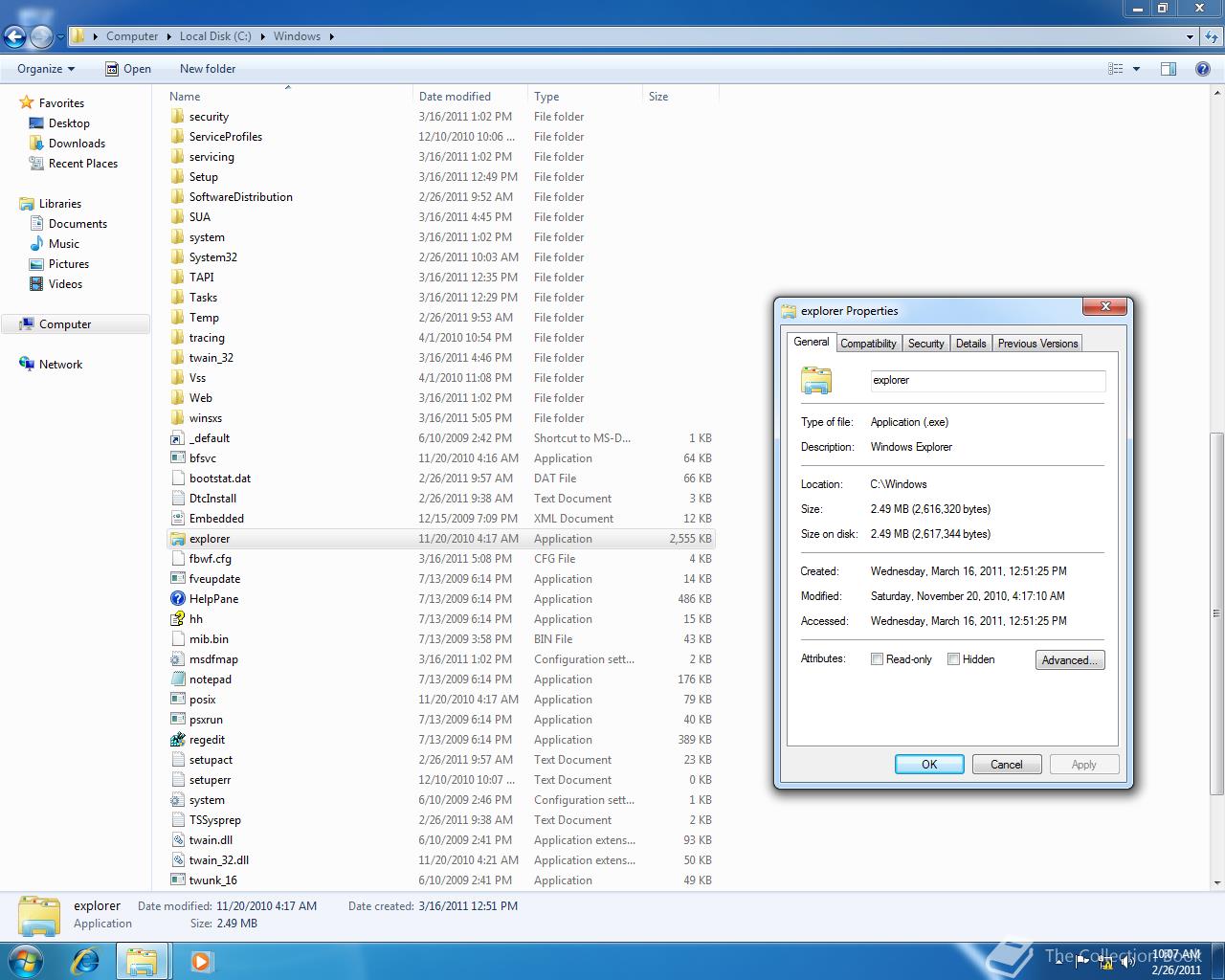Screen dimensions: 1225x980
Task: Click New folder in toolbar
Action: click(208, 69)
